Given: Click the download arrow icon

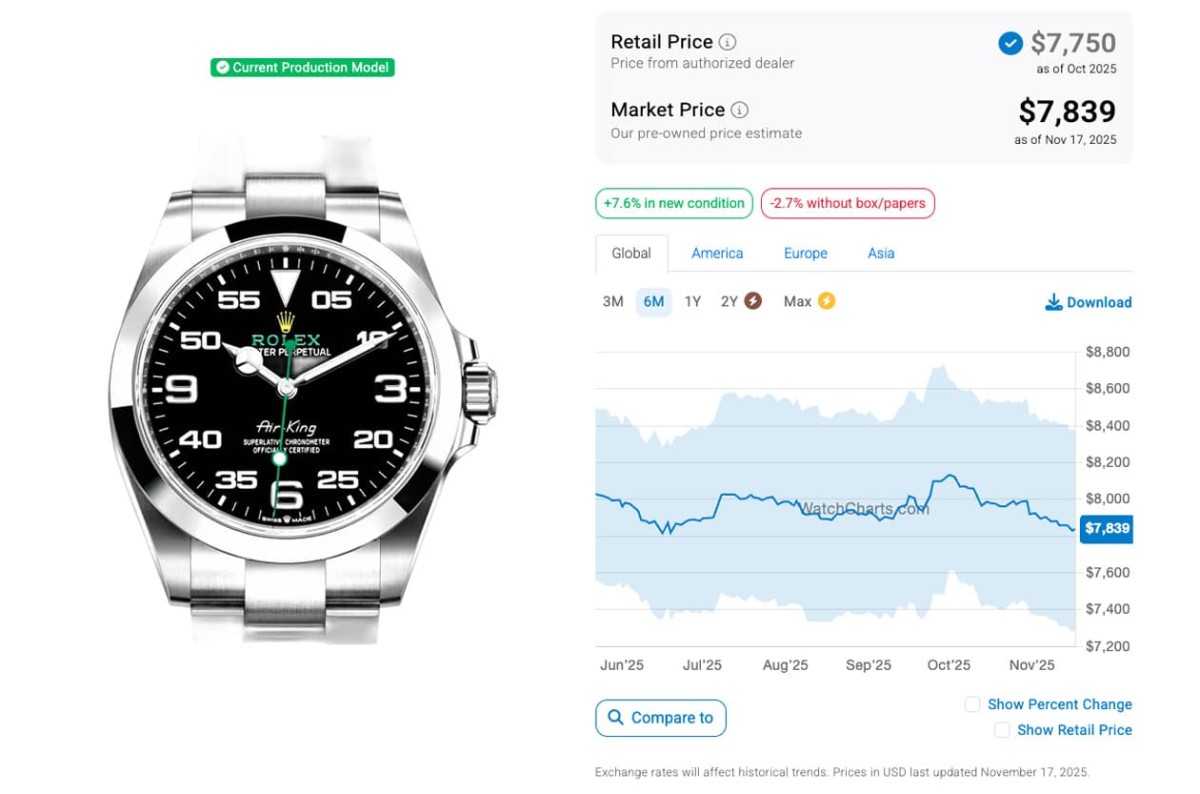Looking at the screenshot, I should (1053, 302).
